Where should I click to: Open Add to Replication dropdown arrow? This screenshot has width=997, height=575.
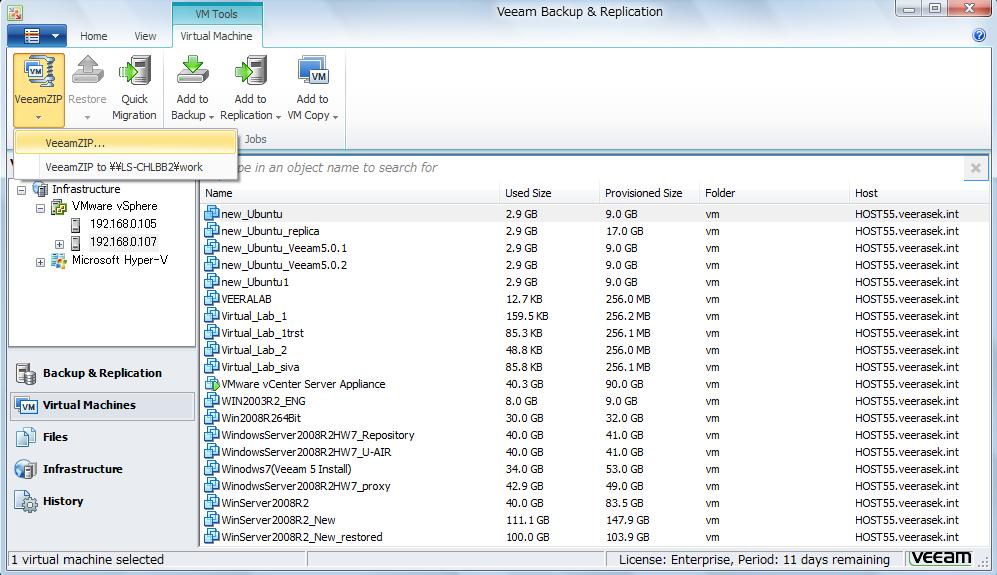point(278,117)
